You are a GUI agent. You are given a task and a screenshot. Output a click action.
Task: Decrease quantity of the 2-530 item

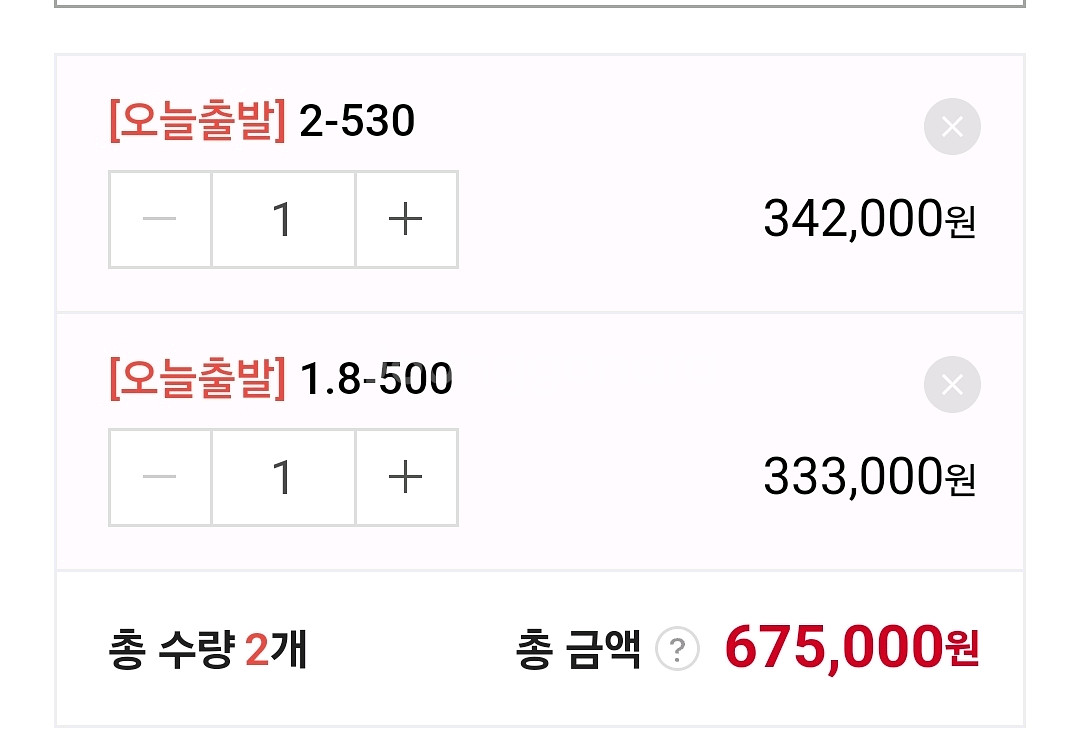point(159,219)
